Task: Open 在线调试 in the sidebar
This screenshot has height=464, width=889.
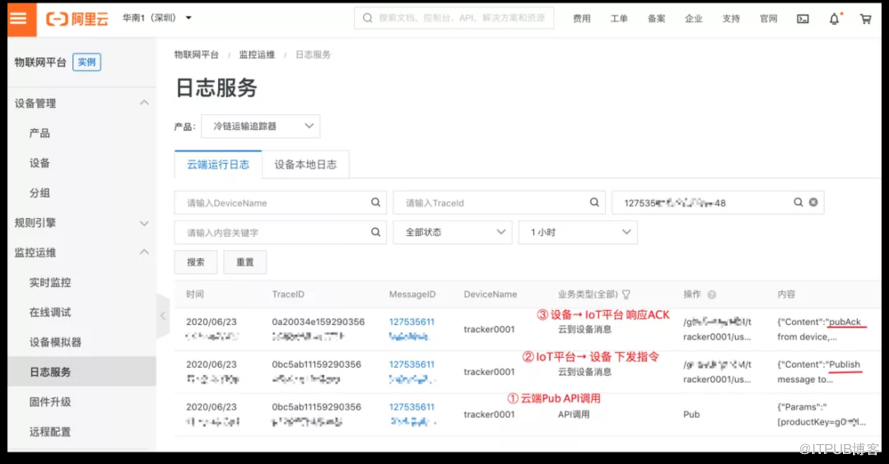Action: (50, 312)
